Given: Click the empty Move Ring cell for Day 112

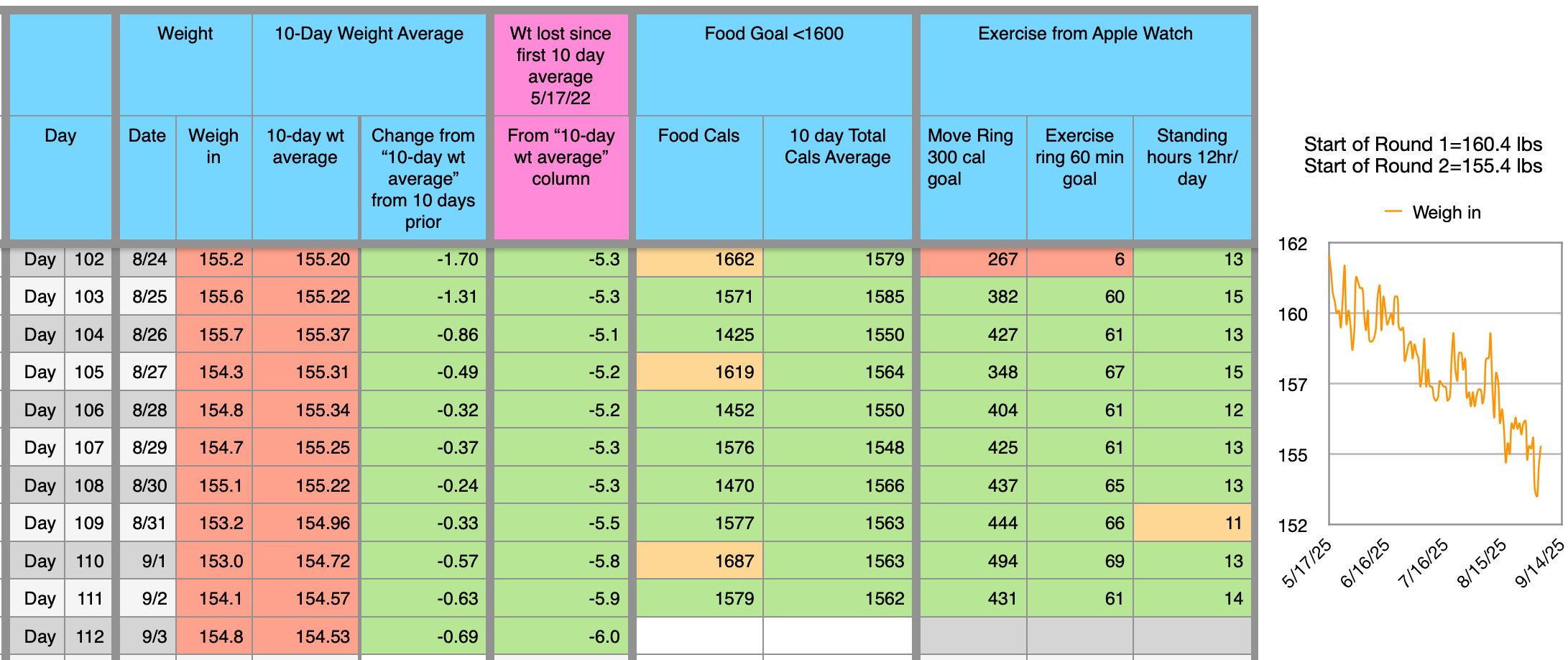Looking at the screenshot, I should click(x=973, y=636).
